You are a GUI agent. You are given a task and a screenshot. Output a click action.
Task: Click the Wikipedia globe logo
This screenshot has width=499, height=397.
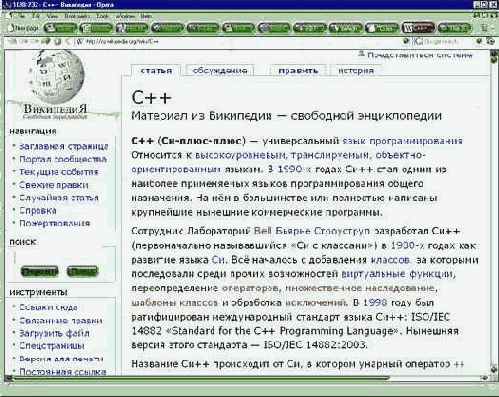pyautogui.click(x=56, y=78)
